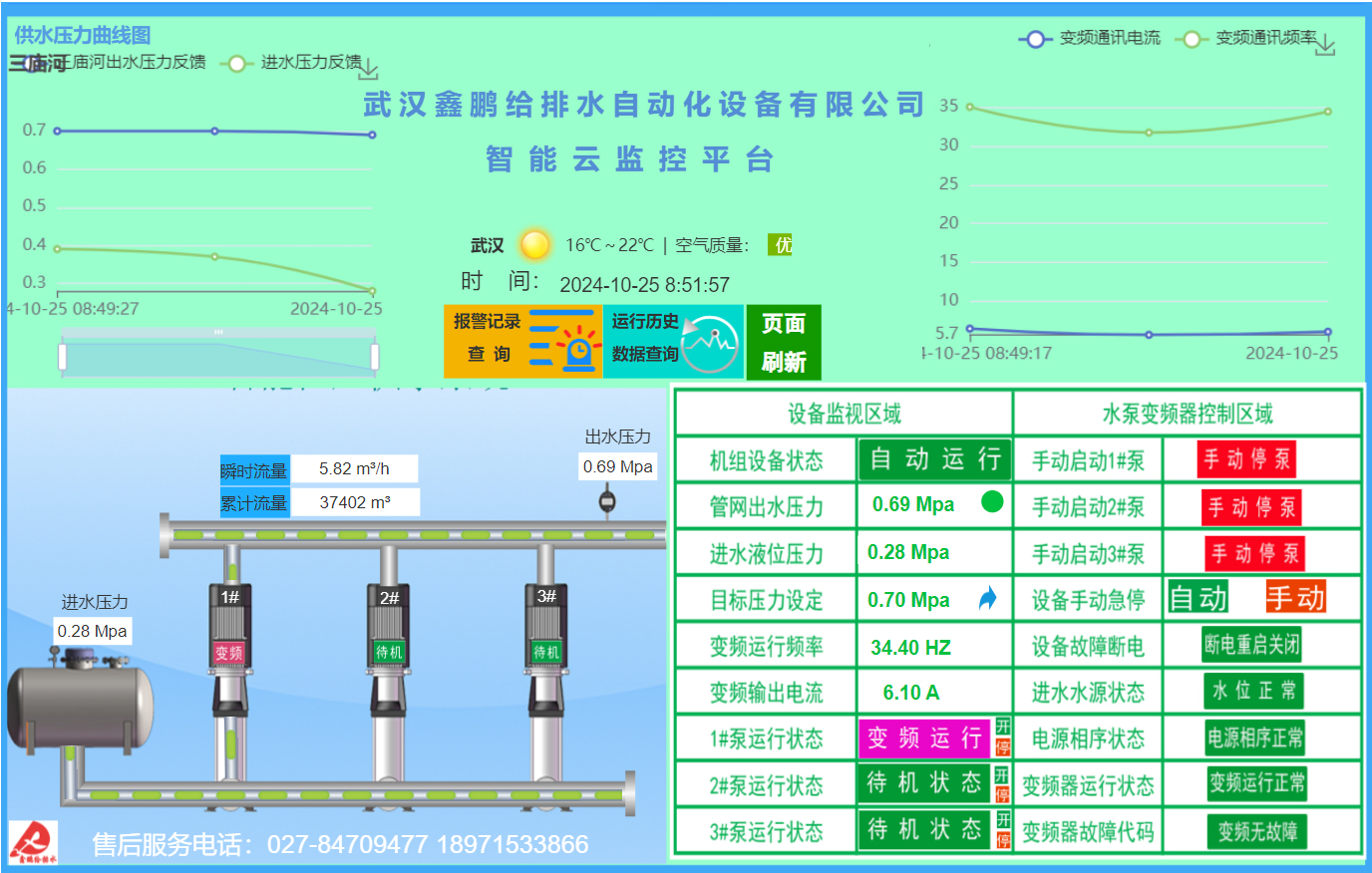Screen dimensions: 1372x873
Task: Toggle 变频通讯电流 legend series
Action: pos(1090,38)
